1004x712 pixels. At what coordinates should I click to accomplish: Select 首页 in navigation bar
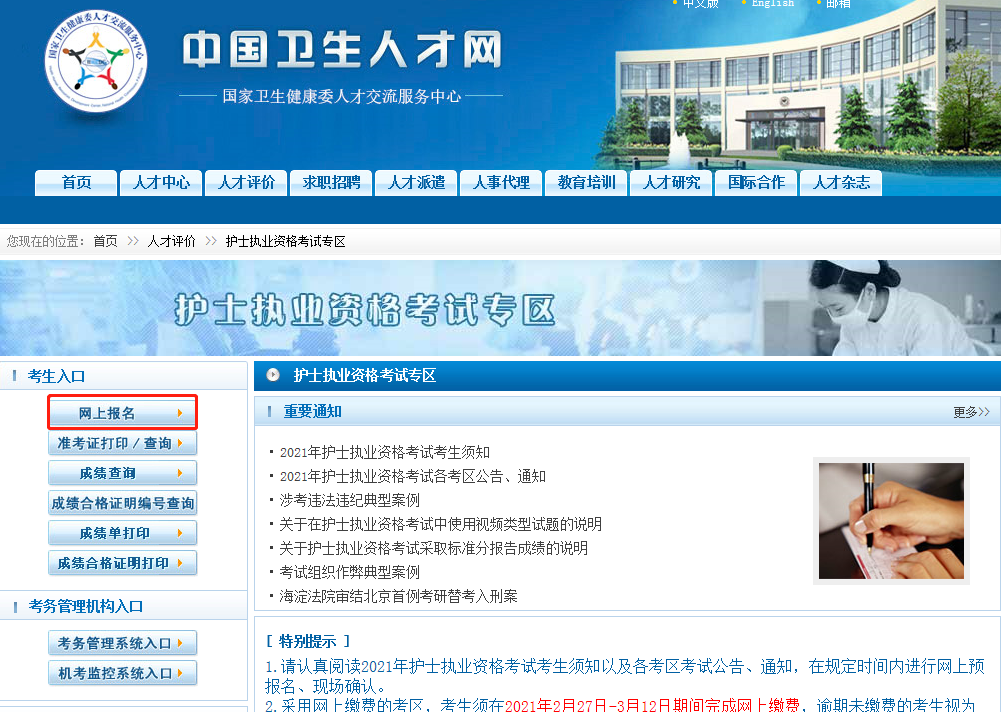click(x=76, y=182)
